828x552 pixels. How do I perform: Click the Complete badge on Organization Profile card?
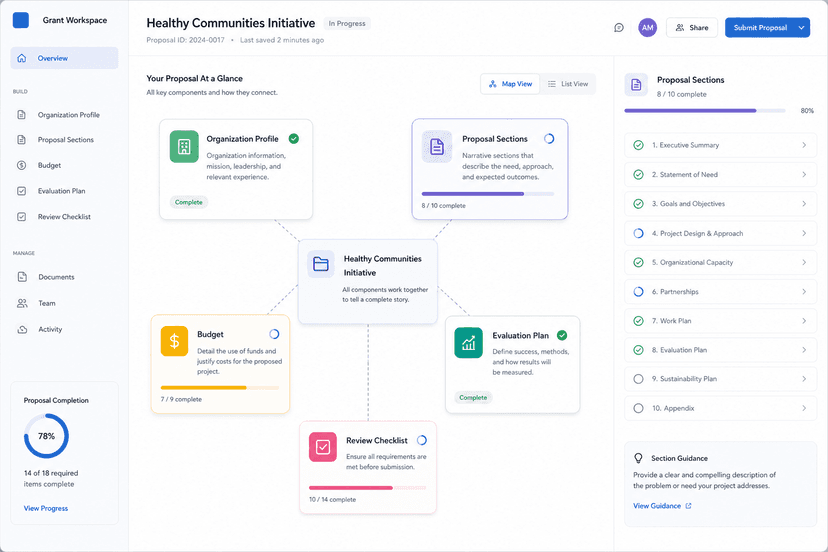coord(189,202)
